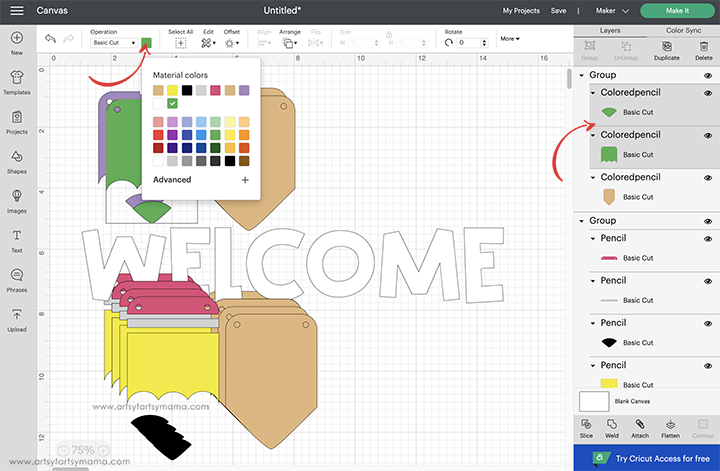Redo the last action
The width and height of the screenshot is (720, 471).
[x=68, y=39]
